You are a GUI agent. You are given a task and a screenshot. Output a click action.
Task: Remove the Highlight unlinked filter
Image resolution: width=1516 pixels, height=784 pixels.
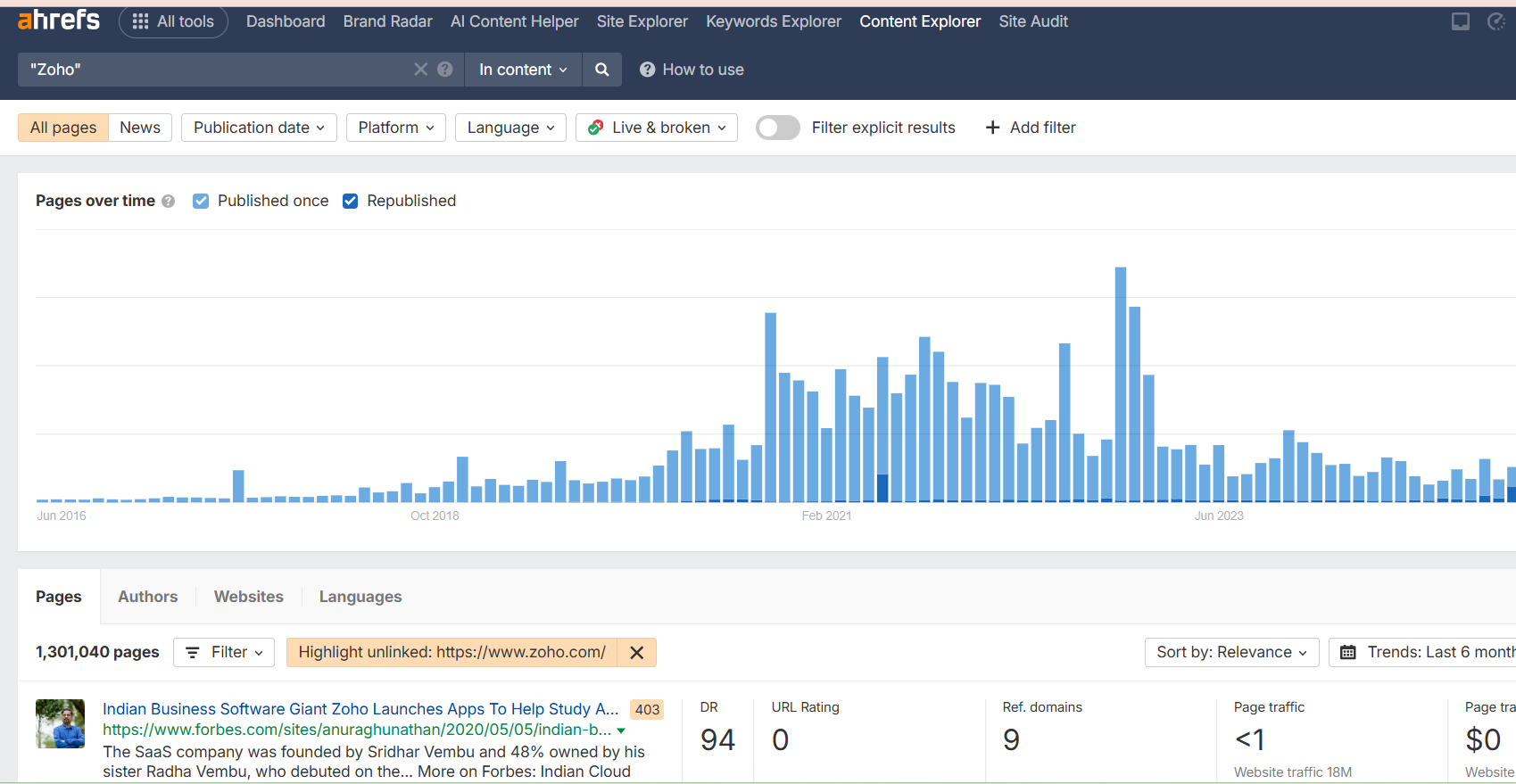pyautogui.click(x=636, y=653)
